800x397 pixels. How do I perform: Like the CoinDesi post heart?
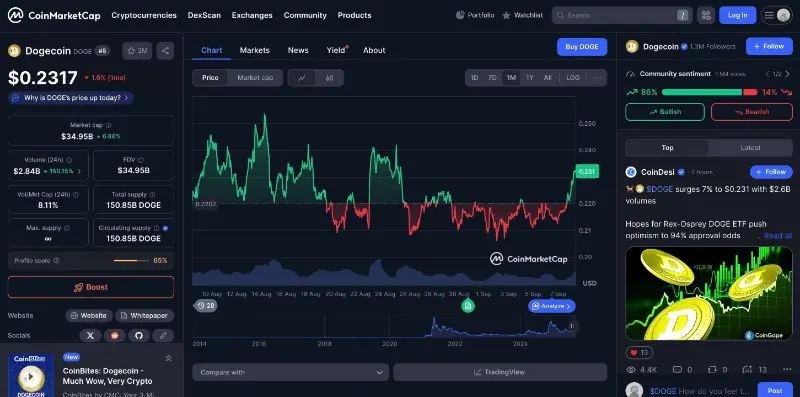639,352
